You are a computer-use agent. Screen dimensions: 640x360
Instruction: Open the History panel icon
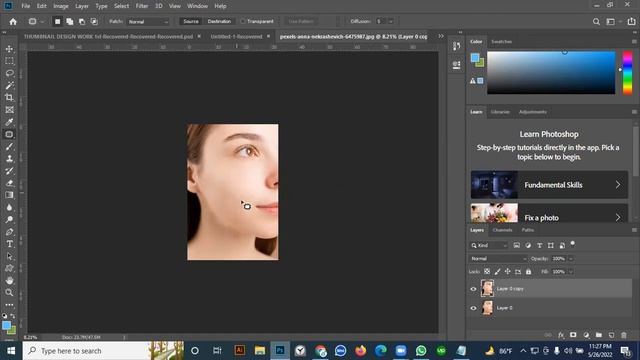click(456, 46)
